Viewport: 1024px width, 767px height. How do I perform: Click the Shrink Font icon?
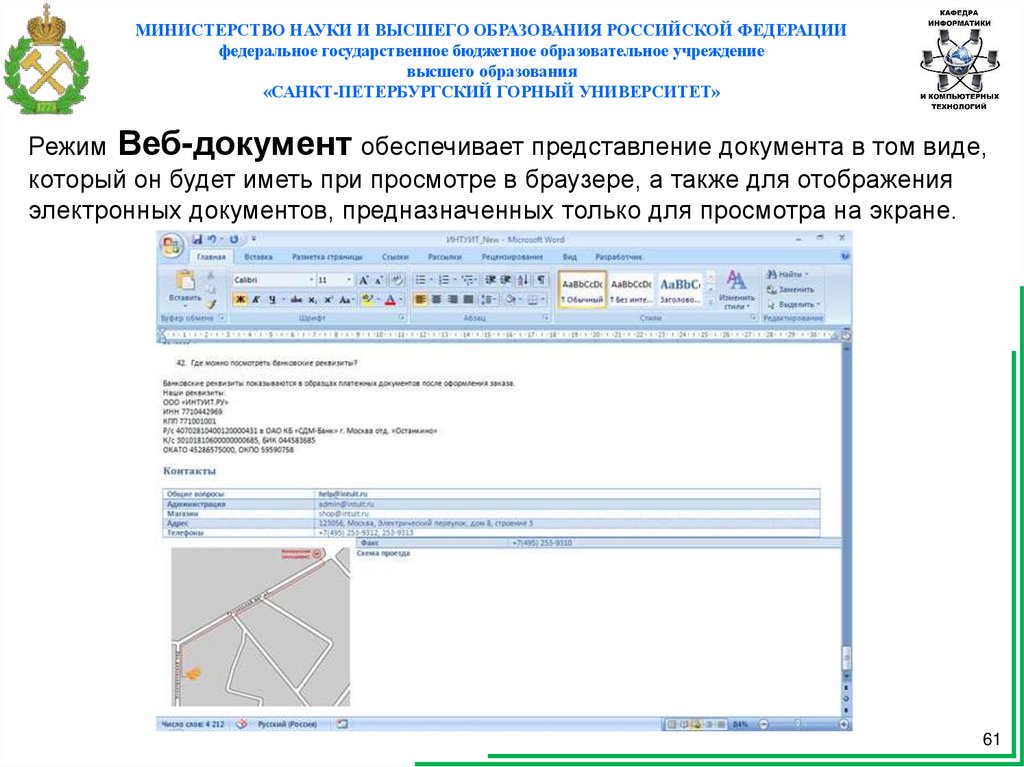(x=377, y=280)
